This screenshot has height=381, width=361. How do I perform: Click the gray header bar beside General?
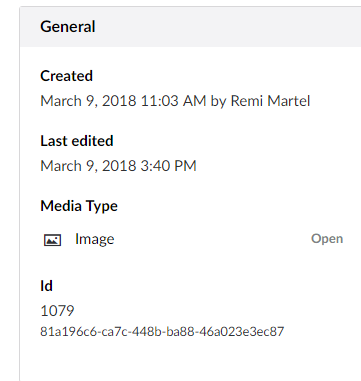click(227, 27)
